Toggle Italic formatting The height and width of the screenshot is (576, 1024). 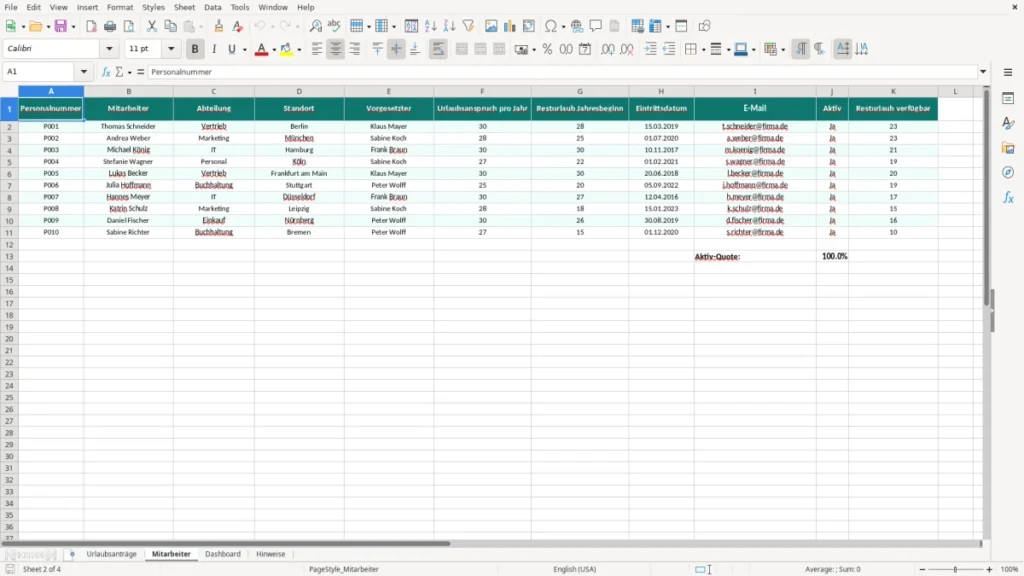pyautogui.click(x=214, y=49)
